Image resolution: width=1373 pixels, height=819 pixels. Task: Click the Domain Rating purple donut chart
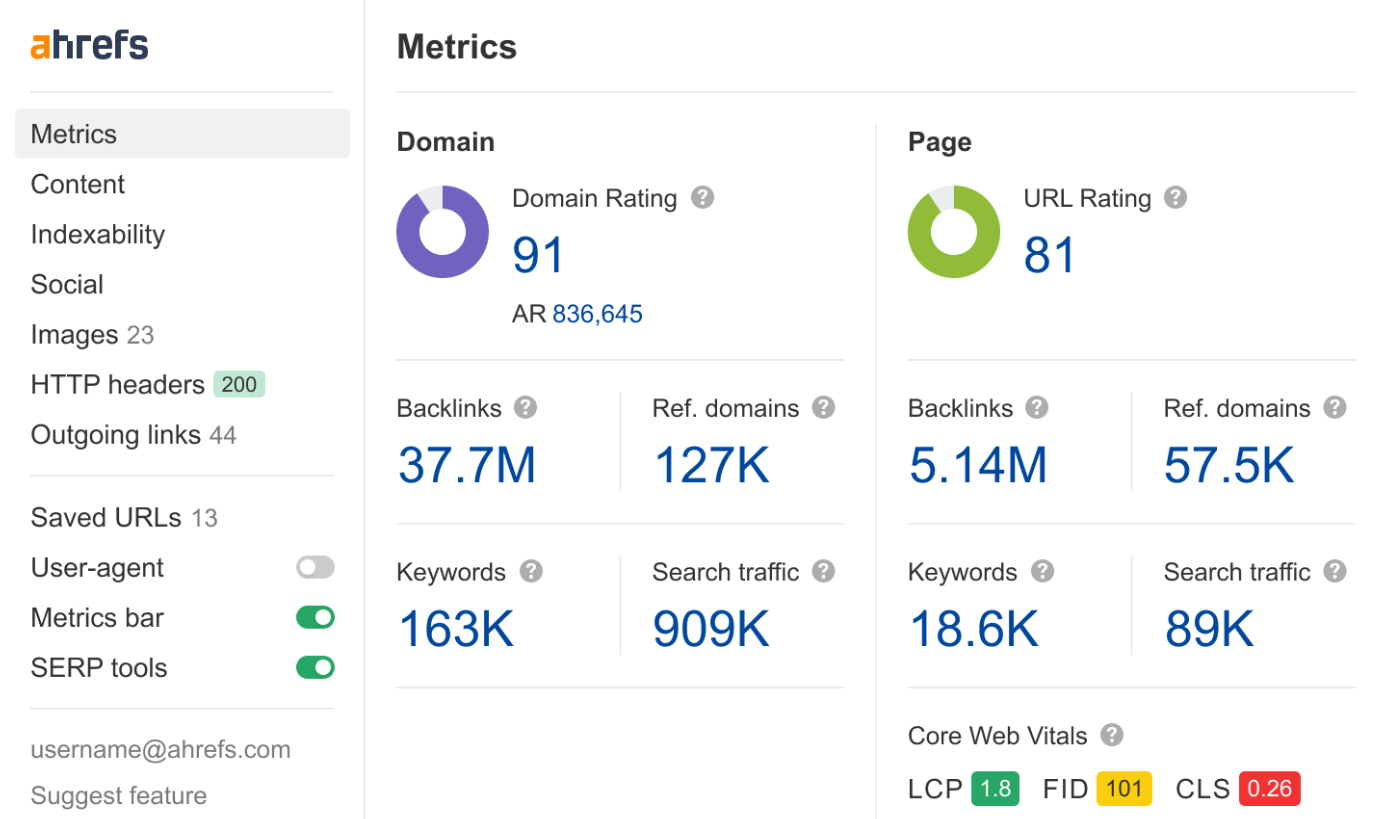pyautogui.click(x=442, y=232)
